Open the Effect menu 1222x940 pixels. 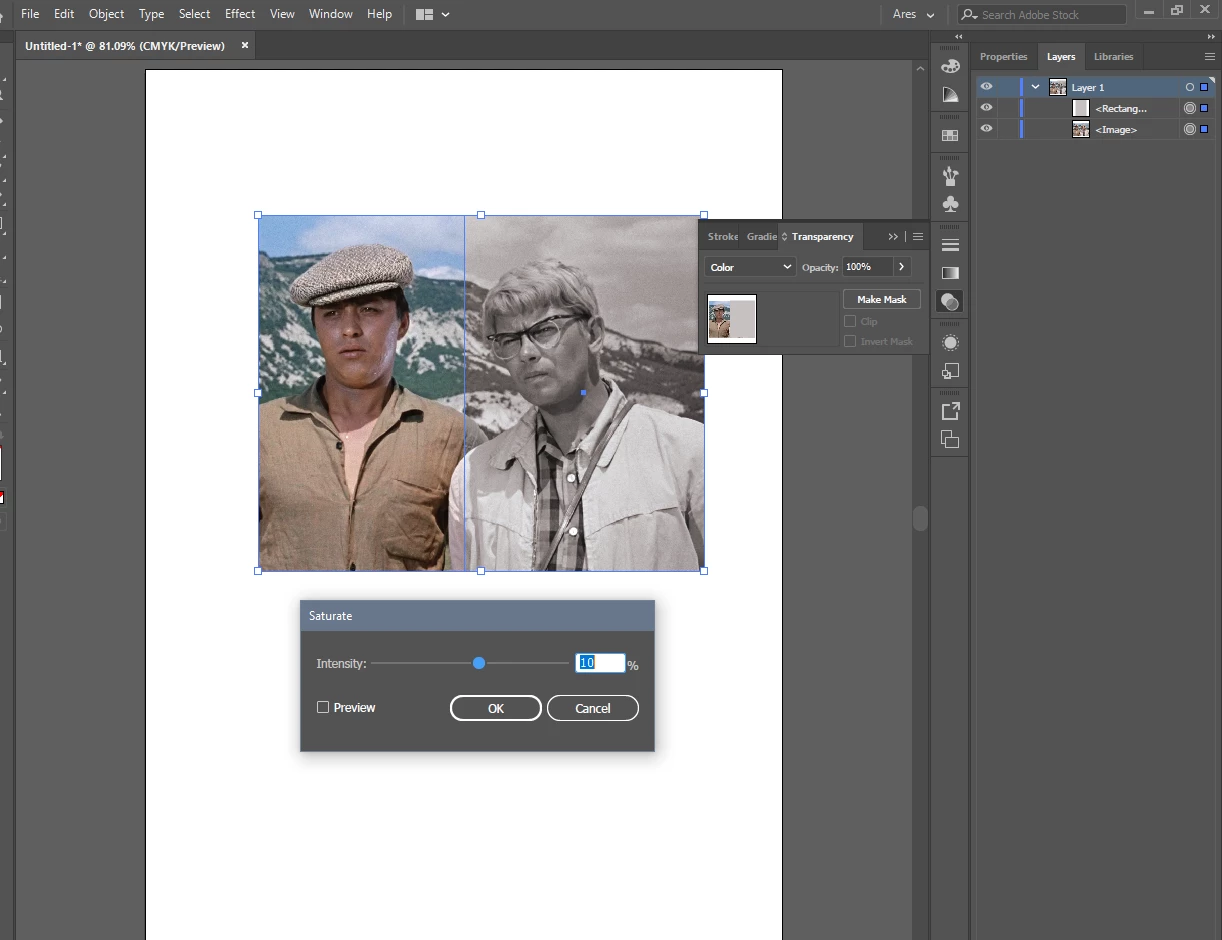click(x=240, y=14)
